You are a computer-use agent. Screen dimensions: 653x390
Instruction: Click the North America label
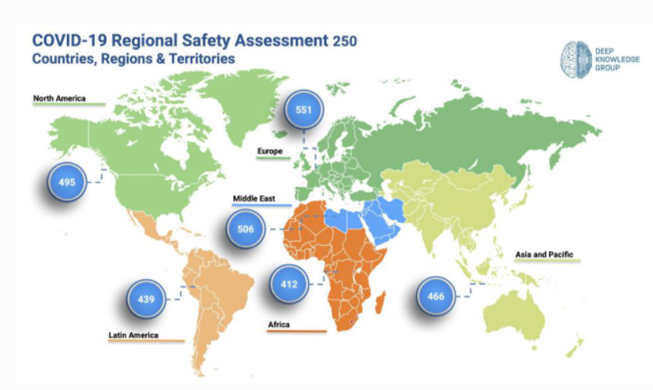tap(59, 98)
